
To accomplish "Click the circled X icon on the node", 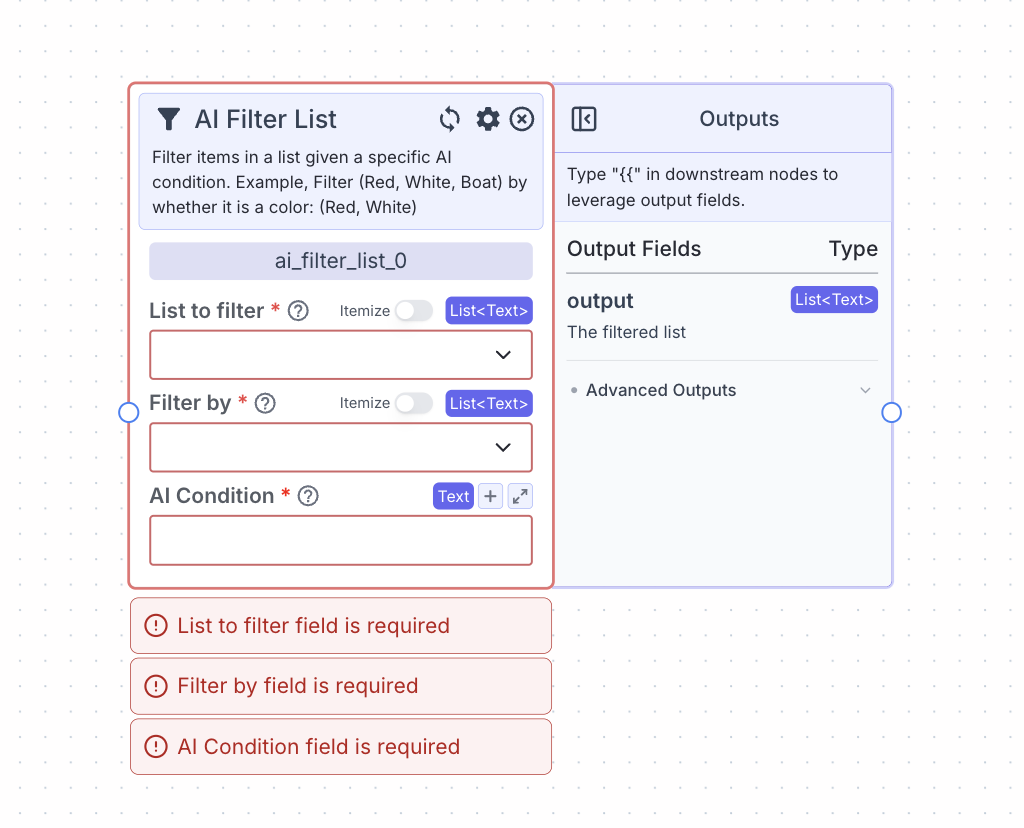I will click(521, 118).
